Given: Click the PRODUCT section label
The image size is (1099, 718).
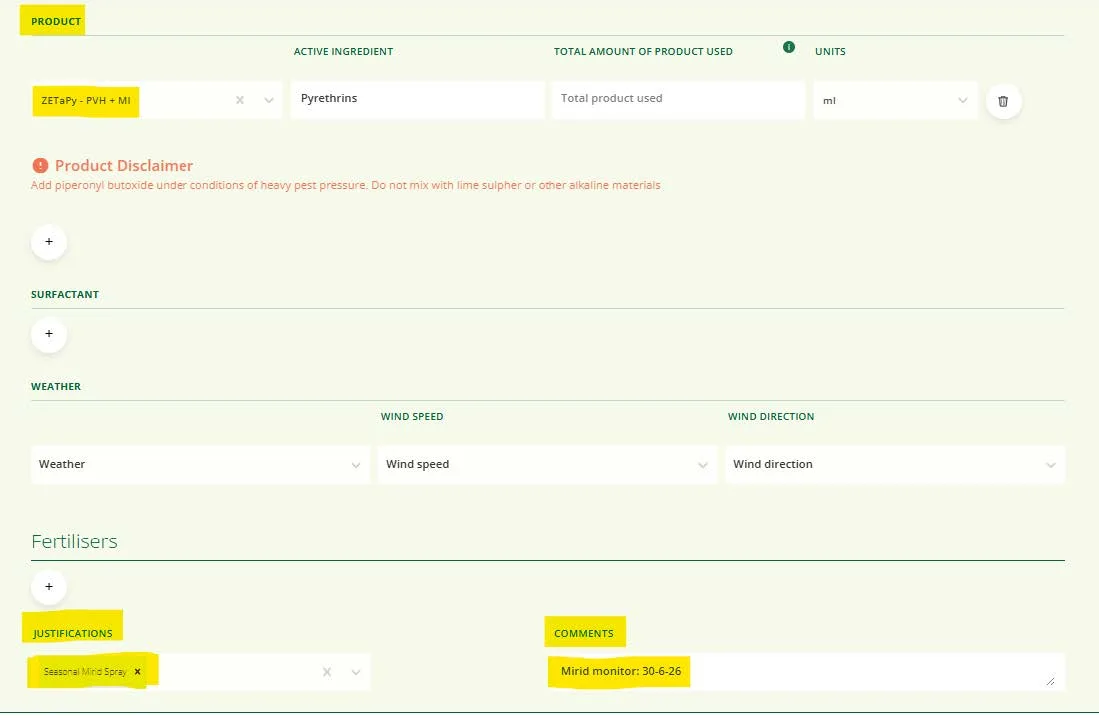Looking at the screenshot, I should (56, 22).
